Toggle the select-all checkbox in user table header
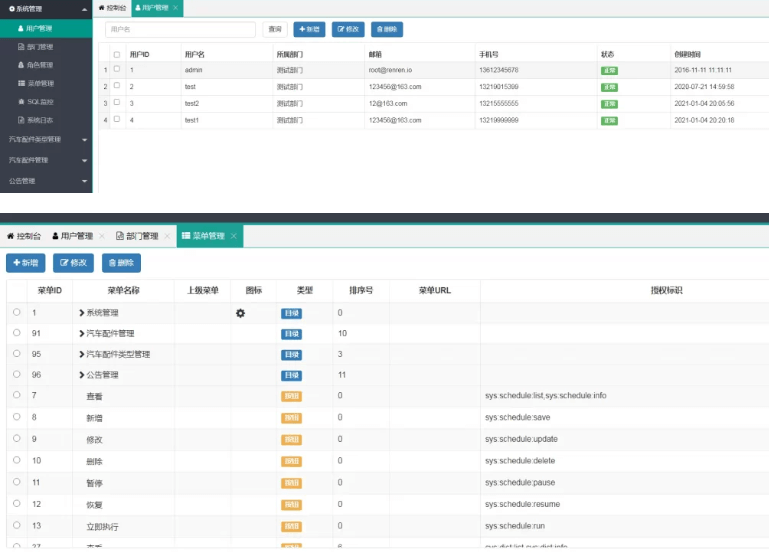The height and width of the screenshot is (552, 769). tap(117, 54)
